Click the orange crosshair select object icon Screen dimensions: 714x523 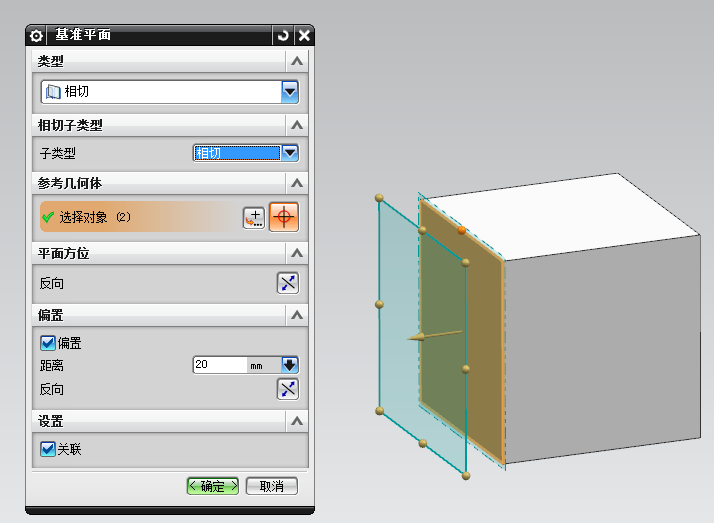pos(284,217)
